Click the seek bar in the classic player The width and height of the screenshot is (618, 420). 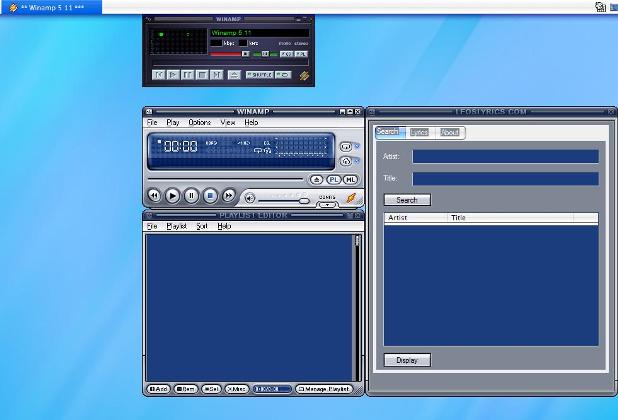tap(230, 64)
